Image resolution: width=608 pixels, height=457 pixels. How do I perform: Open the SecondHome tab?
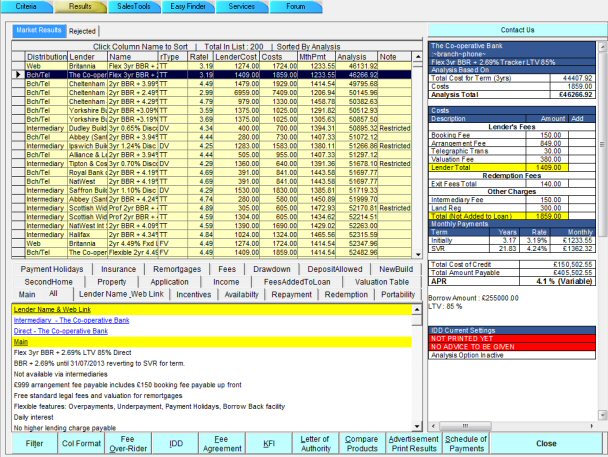click(x=48, y=282)
